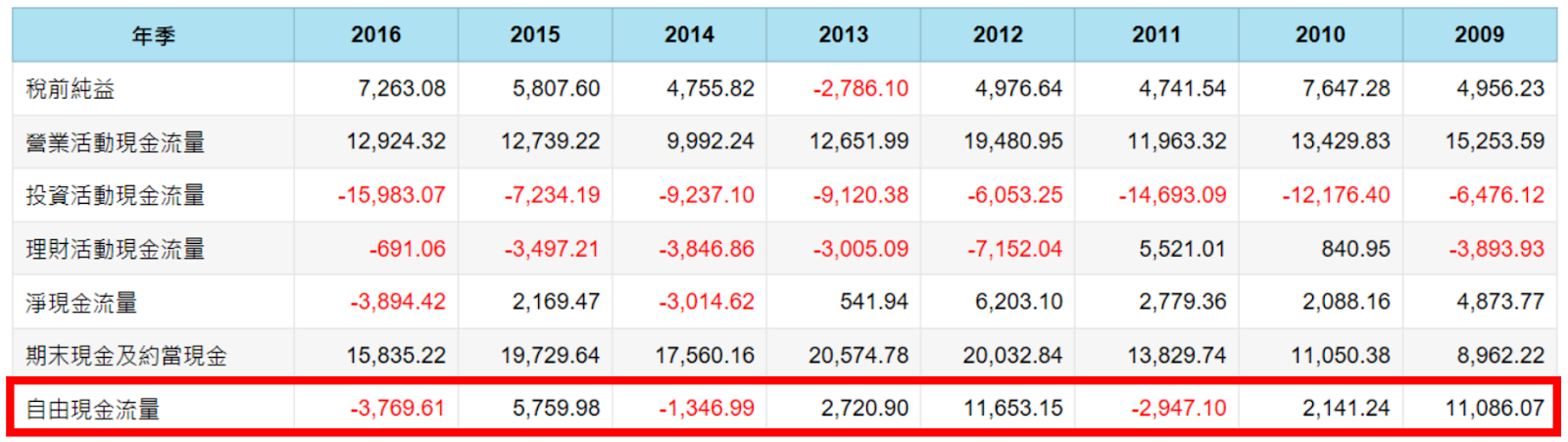
Task: Click the 稅前純益 row label
Action: pyautogui.click(x=71, y=89)
